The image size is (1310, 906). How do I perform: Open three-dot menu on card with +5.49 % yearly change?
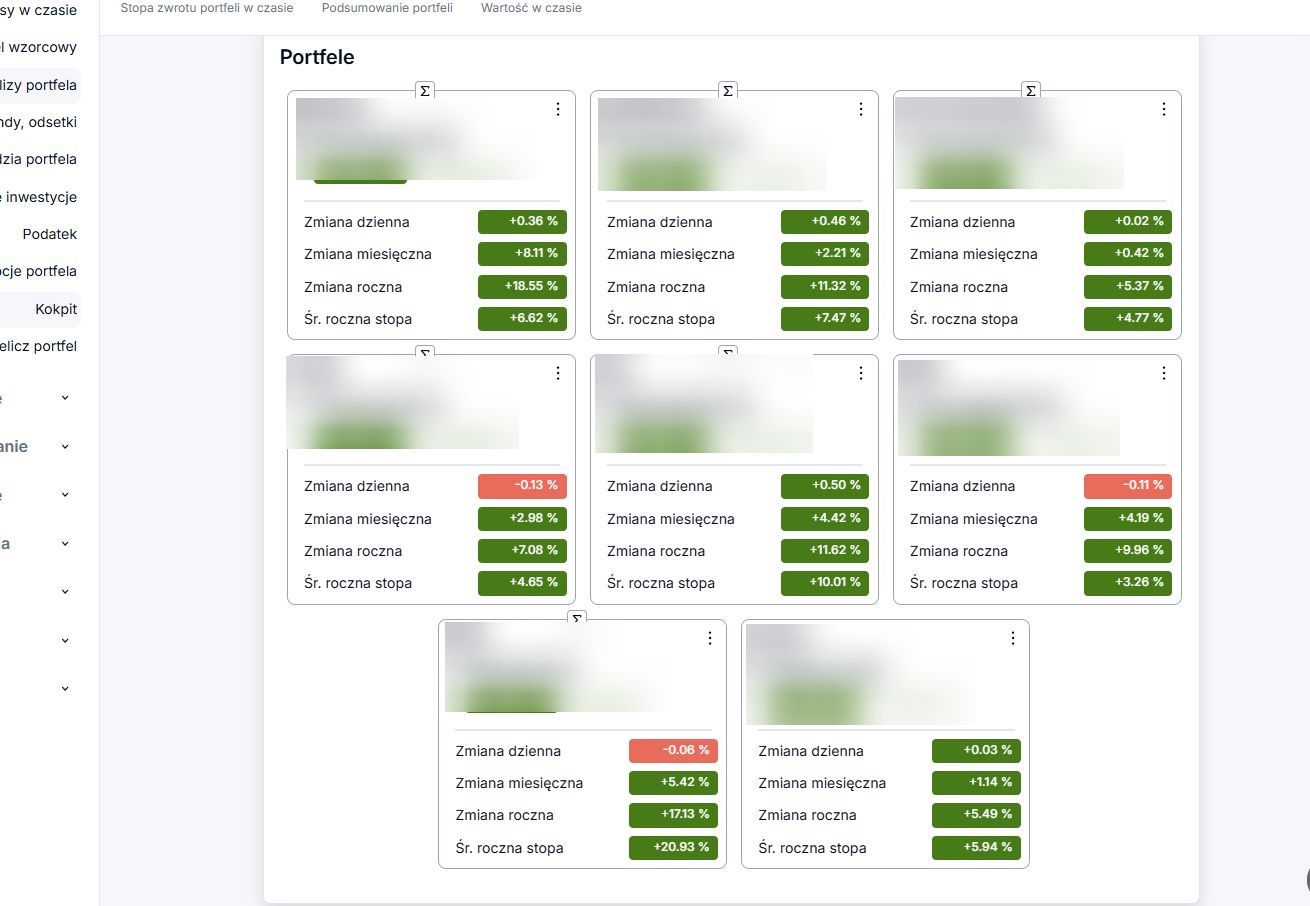click(1012, 638)
